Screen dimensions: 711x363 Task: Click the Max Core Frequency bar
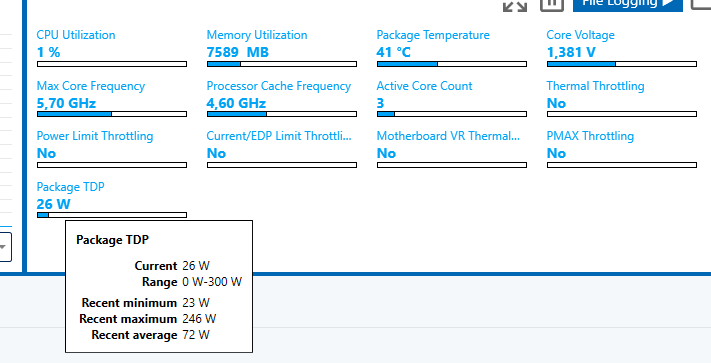(x=112, y=114)
